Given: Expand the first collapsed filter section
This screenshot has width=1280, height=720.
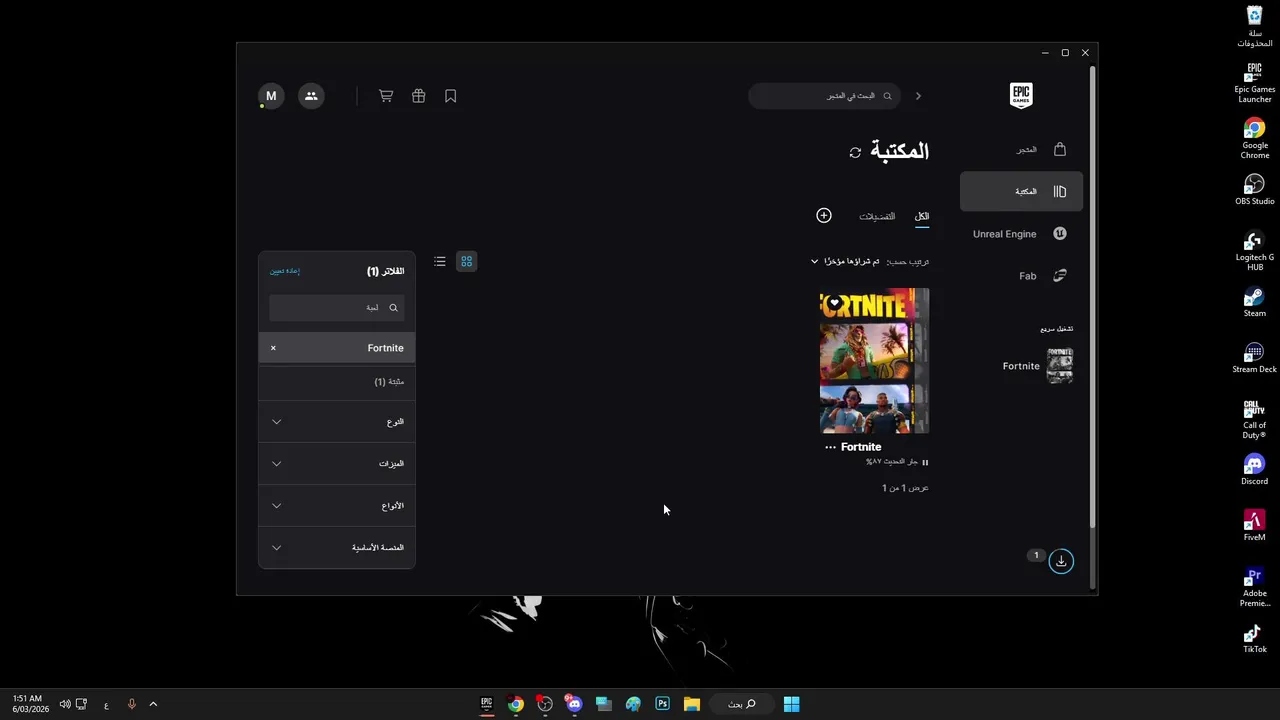Looking at the screenshot, I should point(337,422).
